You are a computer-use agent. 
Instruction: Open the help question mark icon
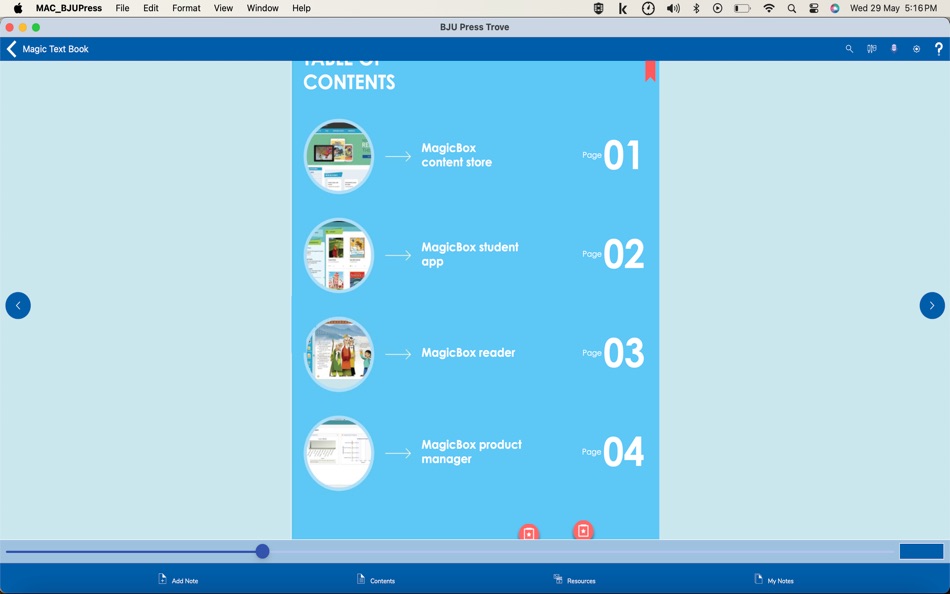[x=938, y=49]
